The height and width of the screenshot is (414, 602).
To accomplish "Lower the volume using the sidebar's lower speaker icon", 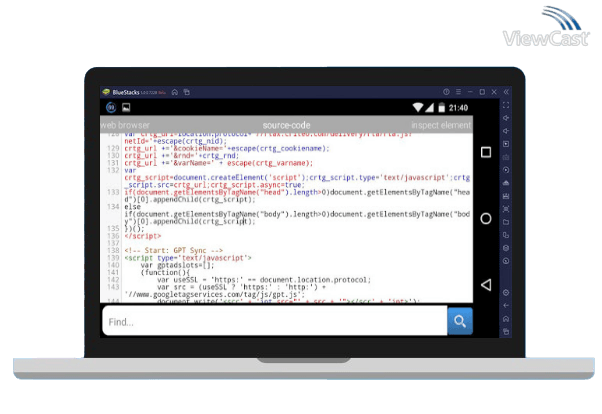I will click(x=506, y=131).
